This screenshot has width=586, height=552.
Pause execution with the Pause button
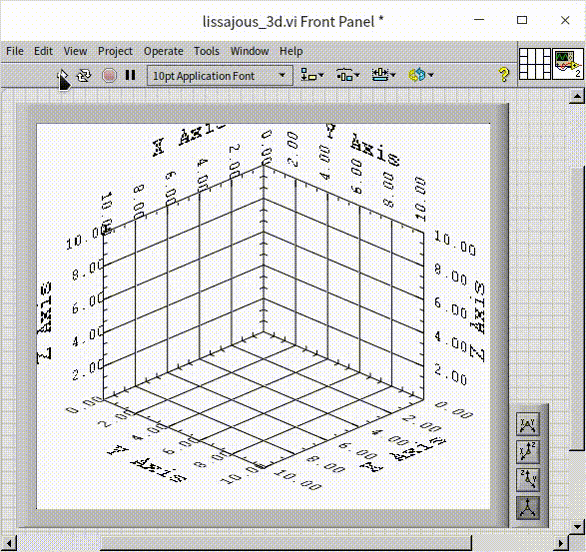130,75
